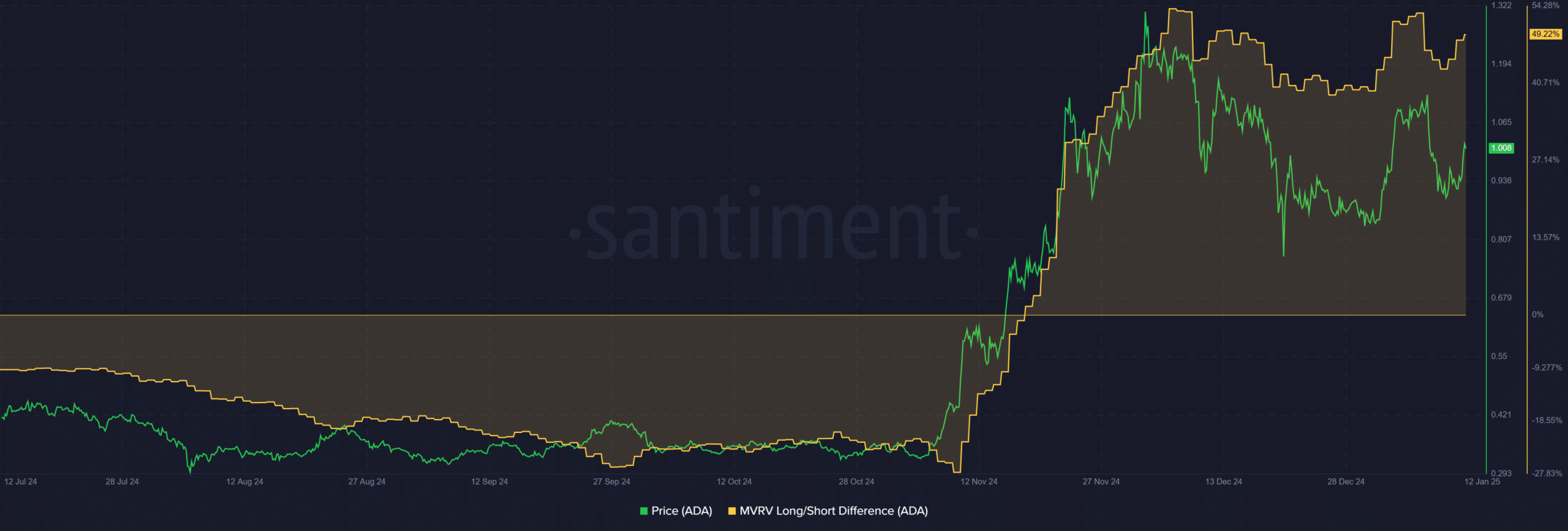Viewport: 1568px width, 531px height.
Task: Click the santiment watermark logo
Action: click(x=774, y=227)
